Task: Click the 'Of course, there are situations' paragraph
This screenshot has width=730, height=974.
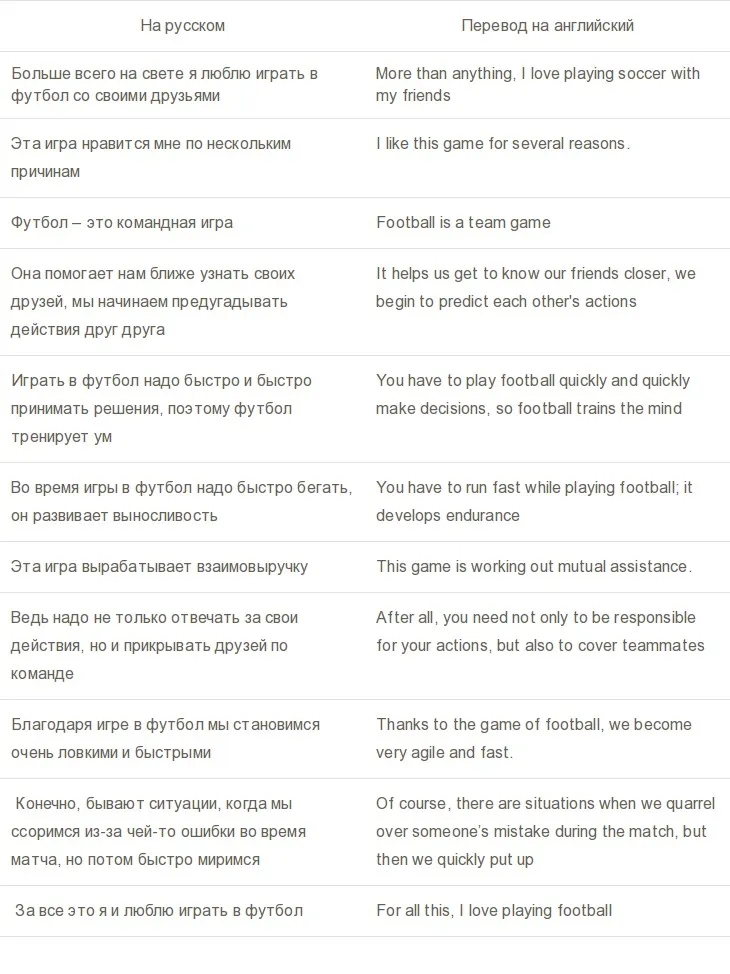Action: pyautogui.click(x=545, y=831)
